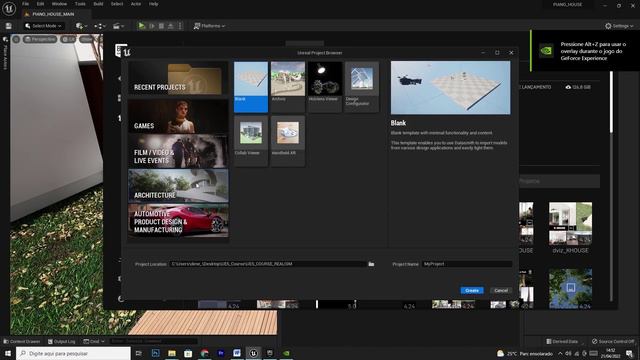Open the Cmd console dropdown

pyautogui.click(x=94, y=341)
